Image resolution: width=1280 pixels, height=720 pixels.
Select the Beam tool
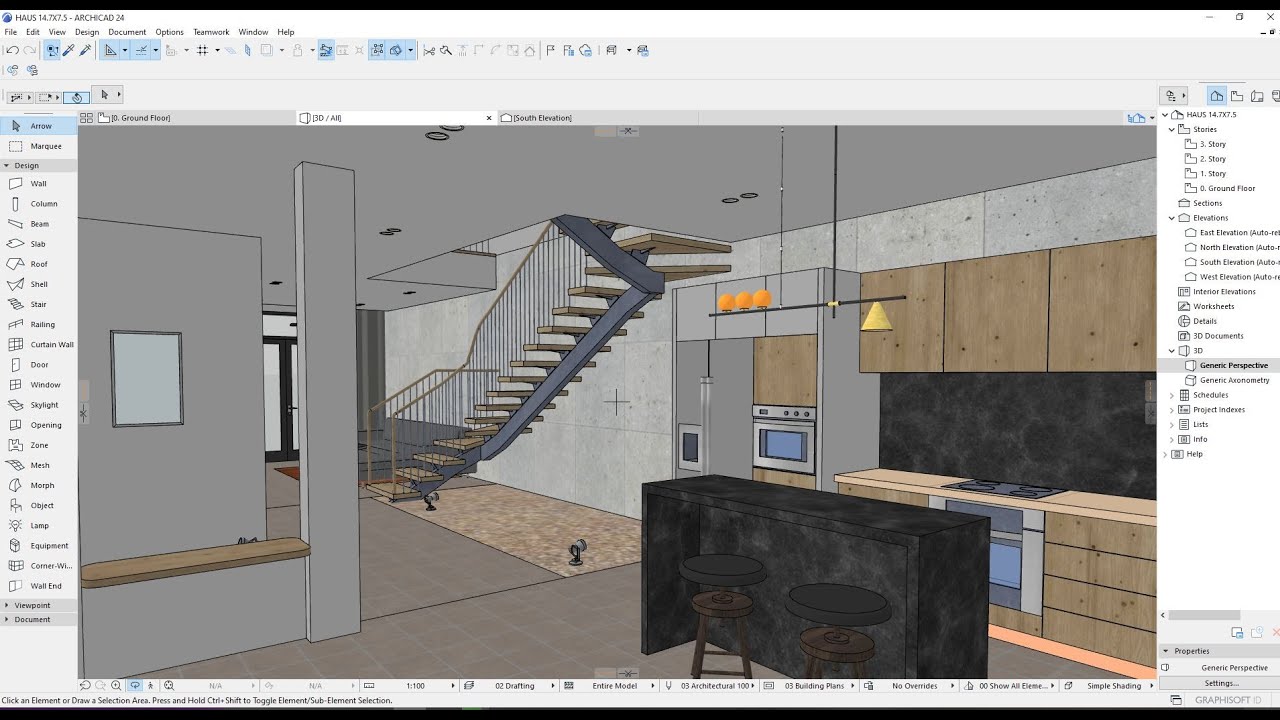39,224
